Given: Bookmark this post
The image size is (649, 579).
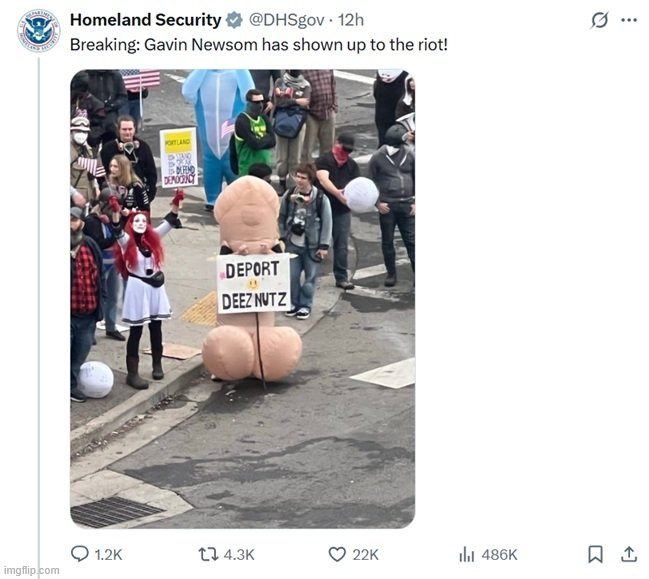Looking at the screenshot, I should 595,554.
